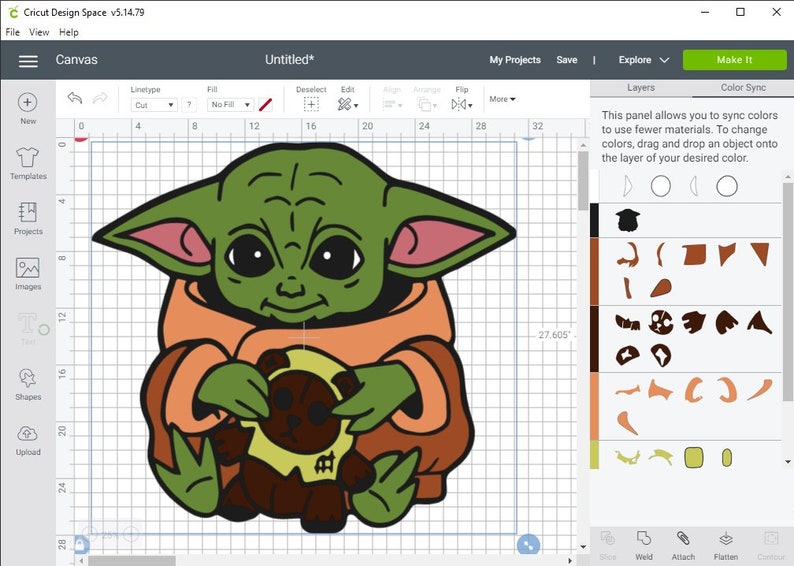This screenshot has width=794, height=566.
Task: Select the dark brown color bar
Action: pos(594,339)
